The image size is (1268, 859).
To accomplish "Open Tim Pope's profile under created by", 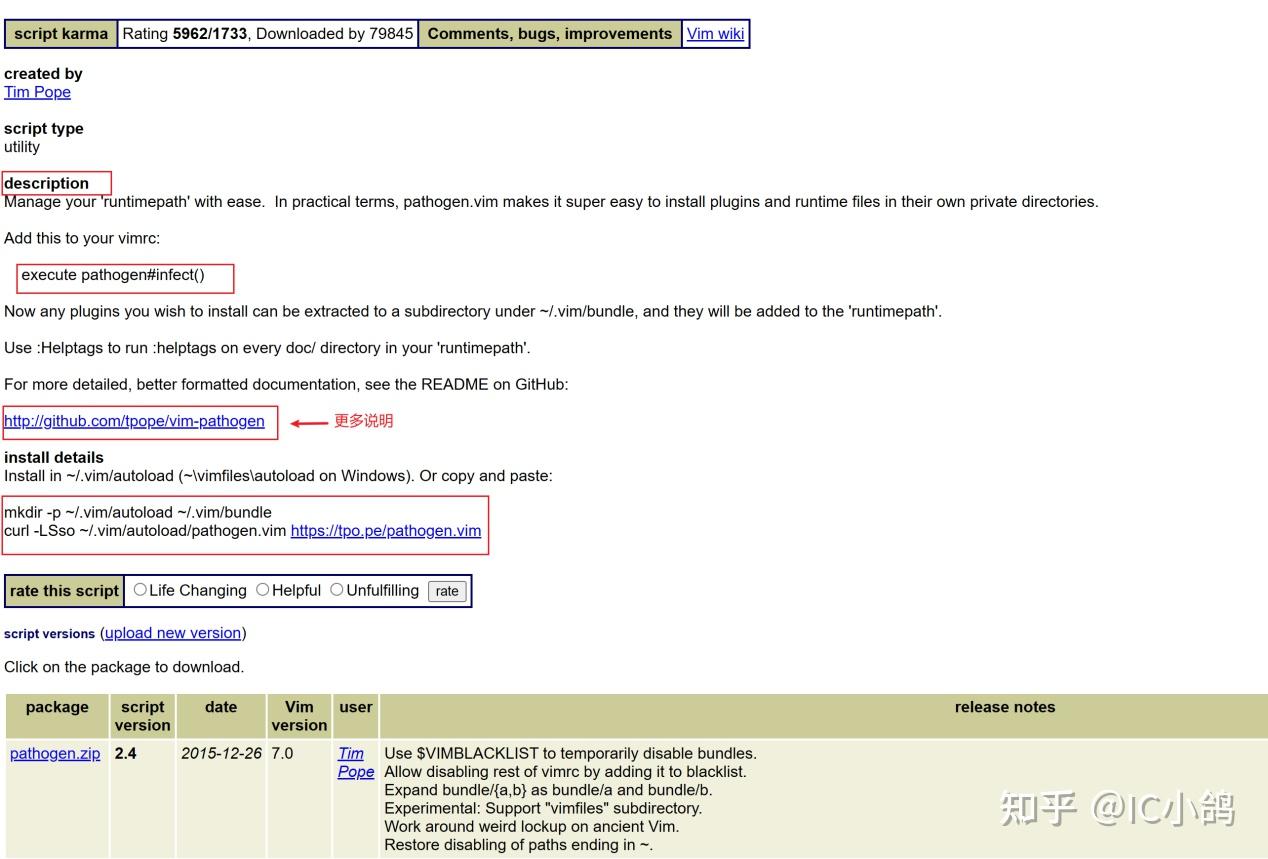I will coord(37,92).
